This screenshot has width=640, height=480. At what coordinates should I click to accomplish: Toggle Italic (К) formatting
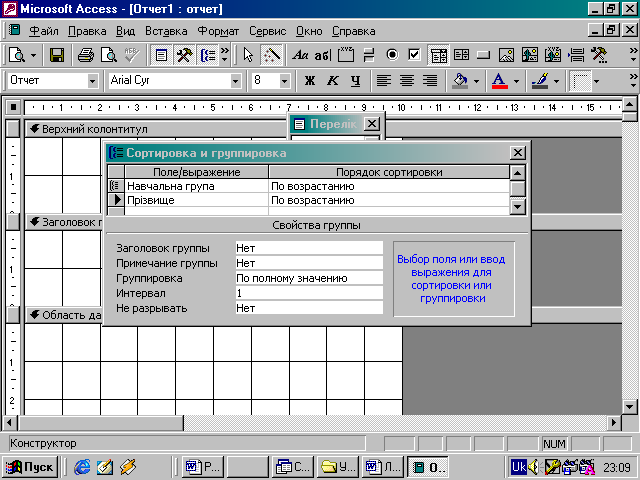333,80
